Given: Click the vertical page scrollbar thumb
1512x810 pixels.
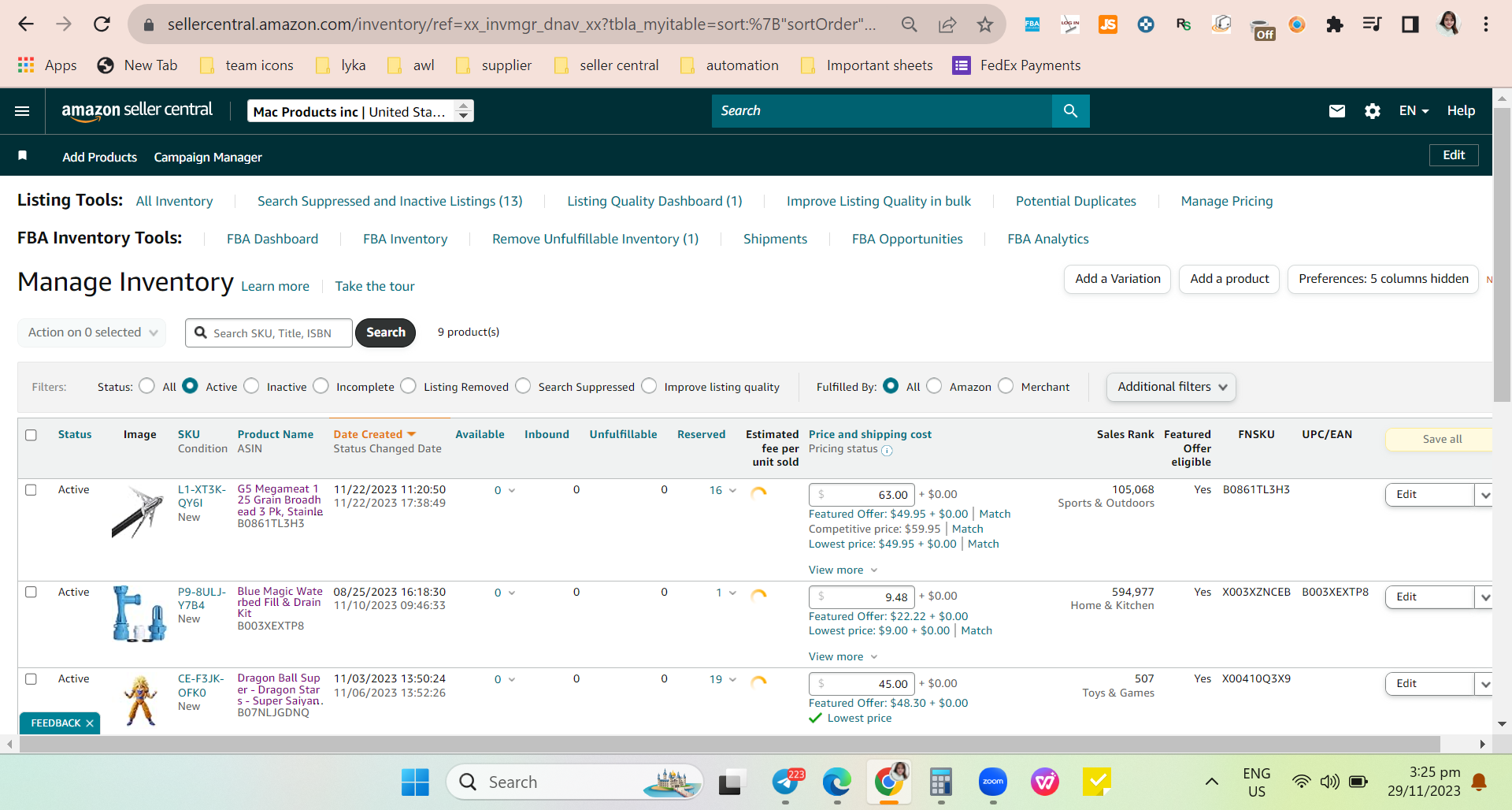Looking at the screenshot, I should (x=1503, y=255).
